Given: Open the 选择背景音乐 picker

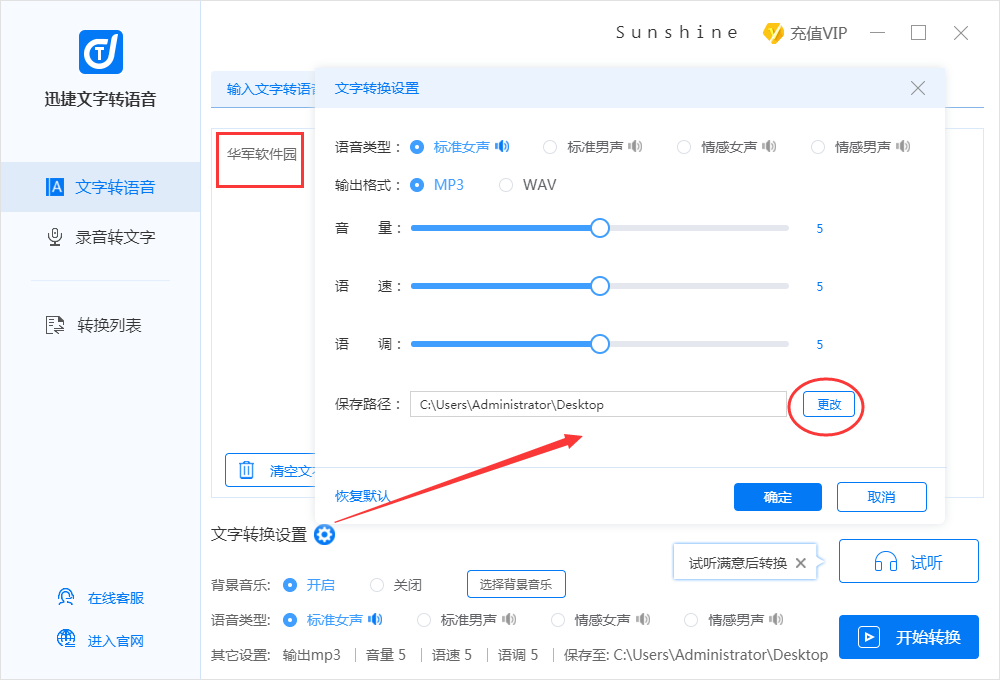Looking at the screenshot, I should pos(516,584).
